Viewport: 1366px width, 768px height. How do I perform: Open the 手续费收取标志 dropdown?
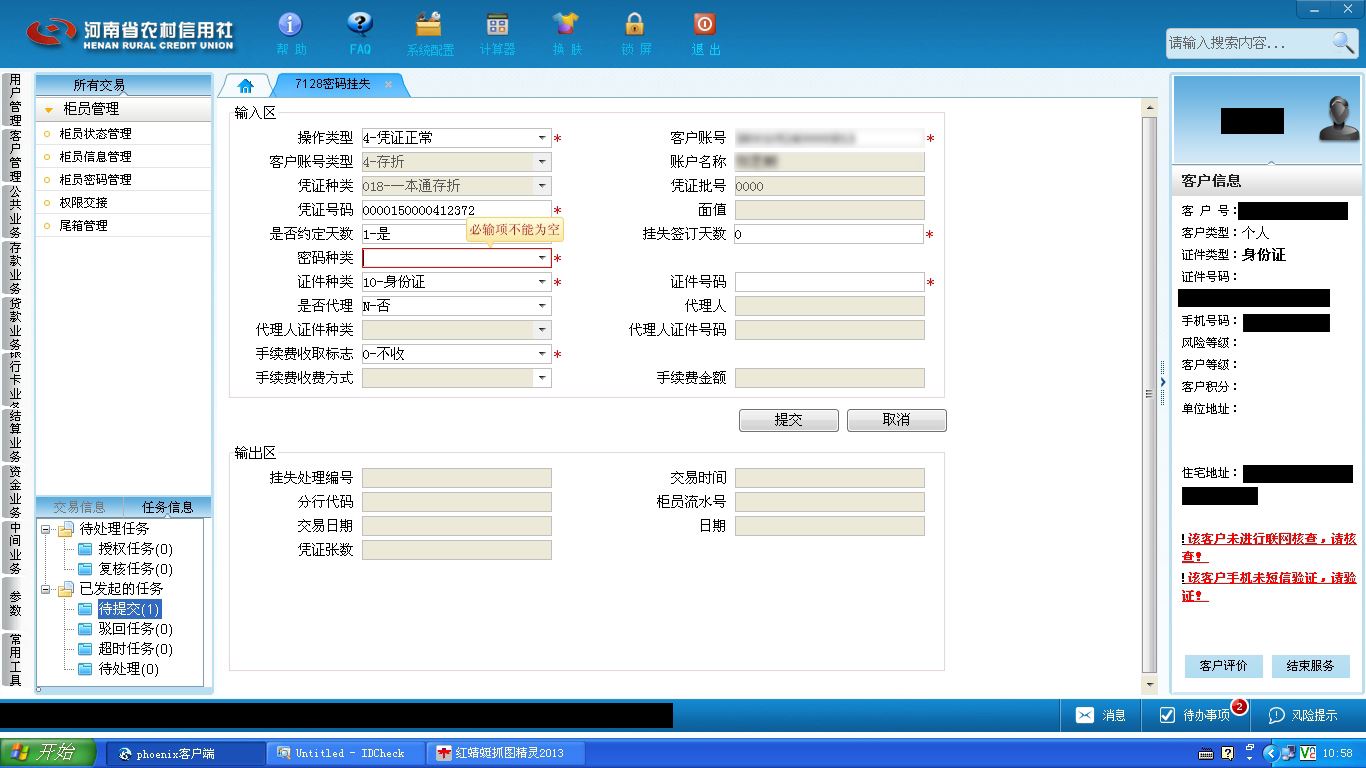point(542,354)
